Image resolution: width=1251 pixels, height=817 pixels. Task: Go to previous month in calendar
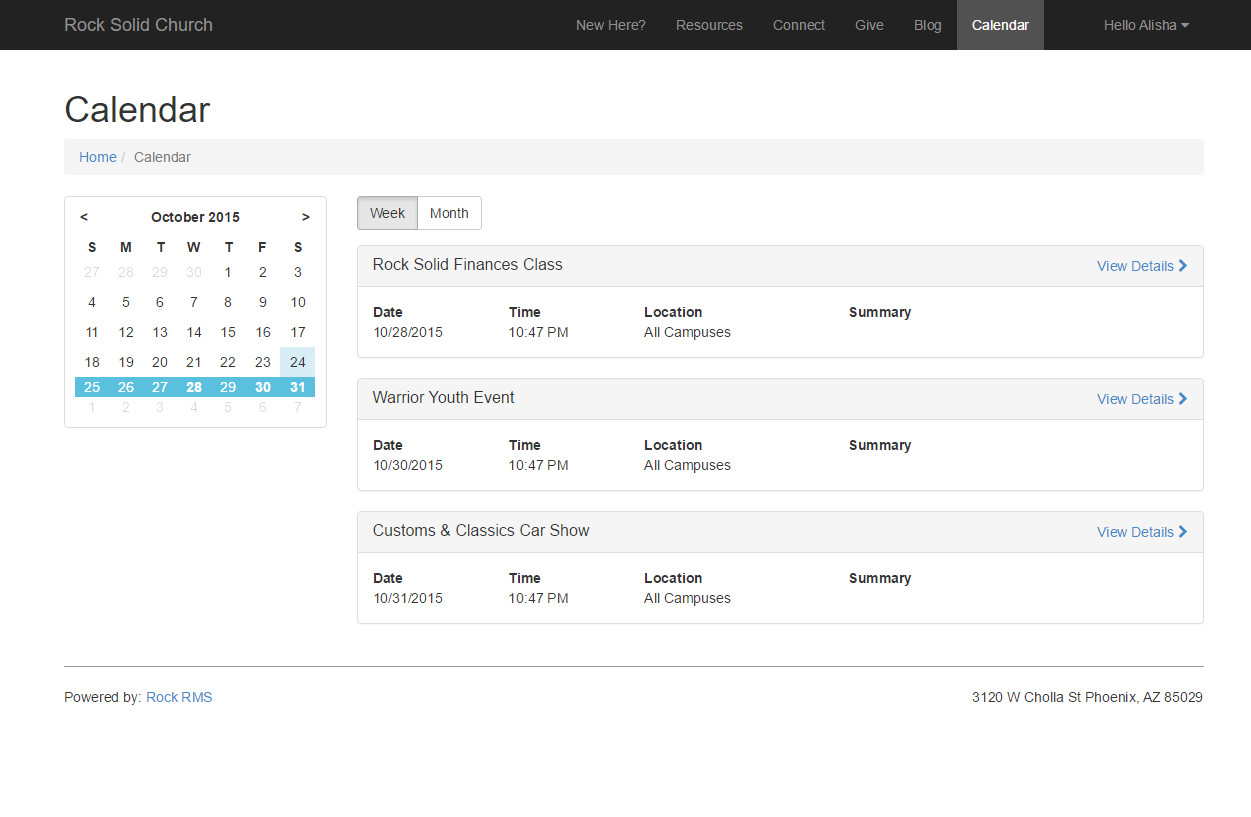click(x=84, y=217)
